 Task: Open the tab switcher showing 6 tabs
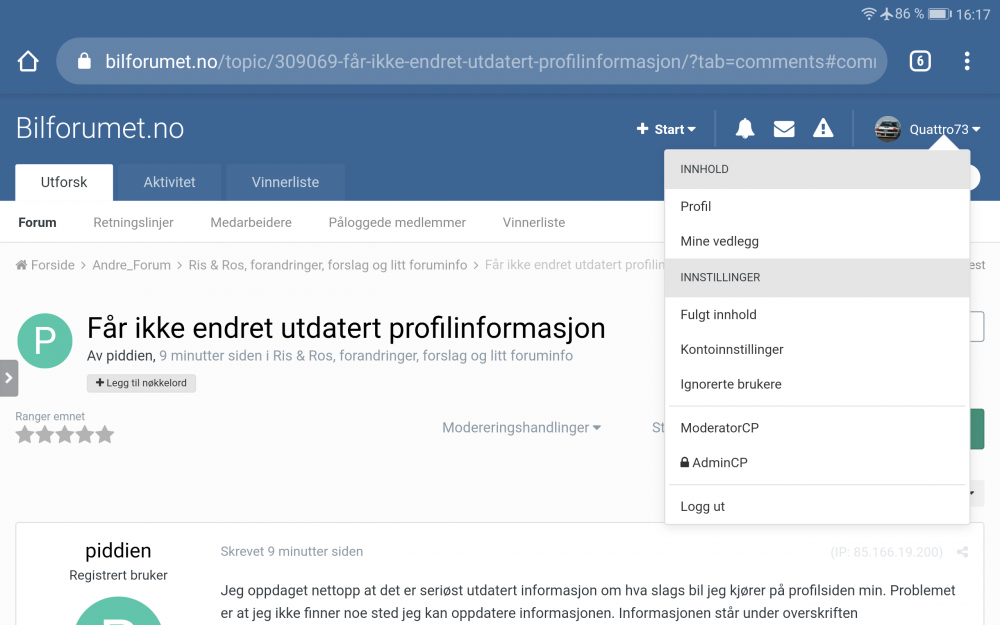[x=920, y=61]
